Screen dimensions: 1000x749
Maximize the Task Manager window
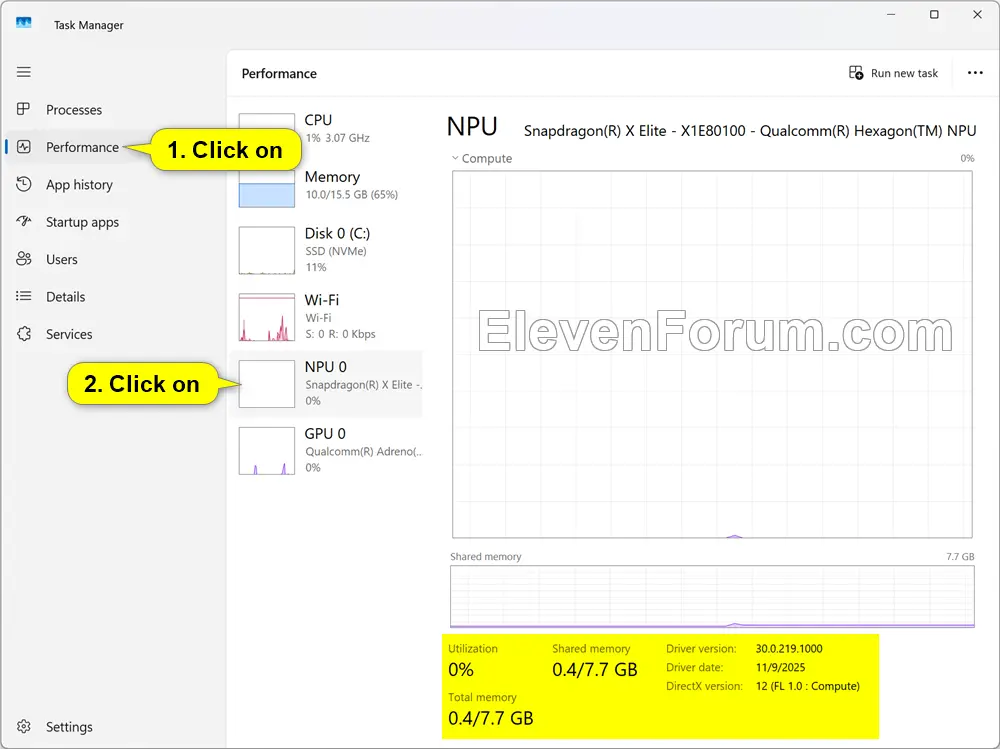(934, 14)
